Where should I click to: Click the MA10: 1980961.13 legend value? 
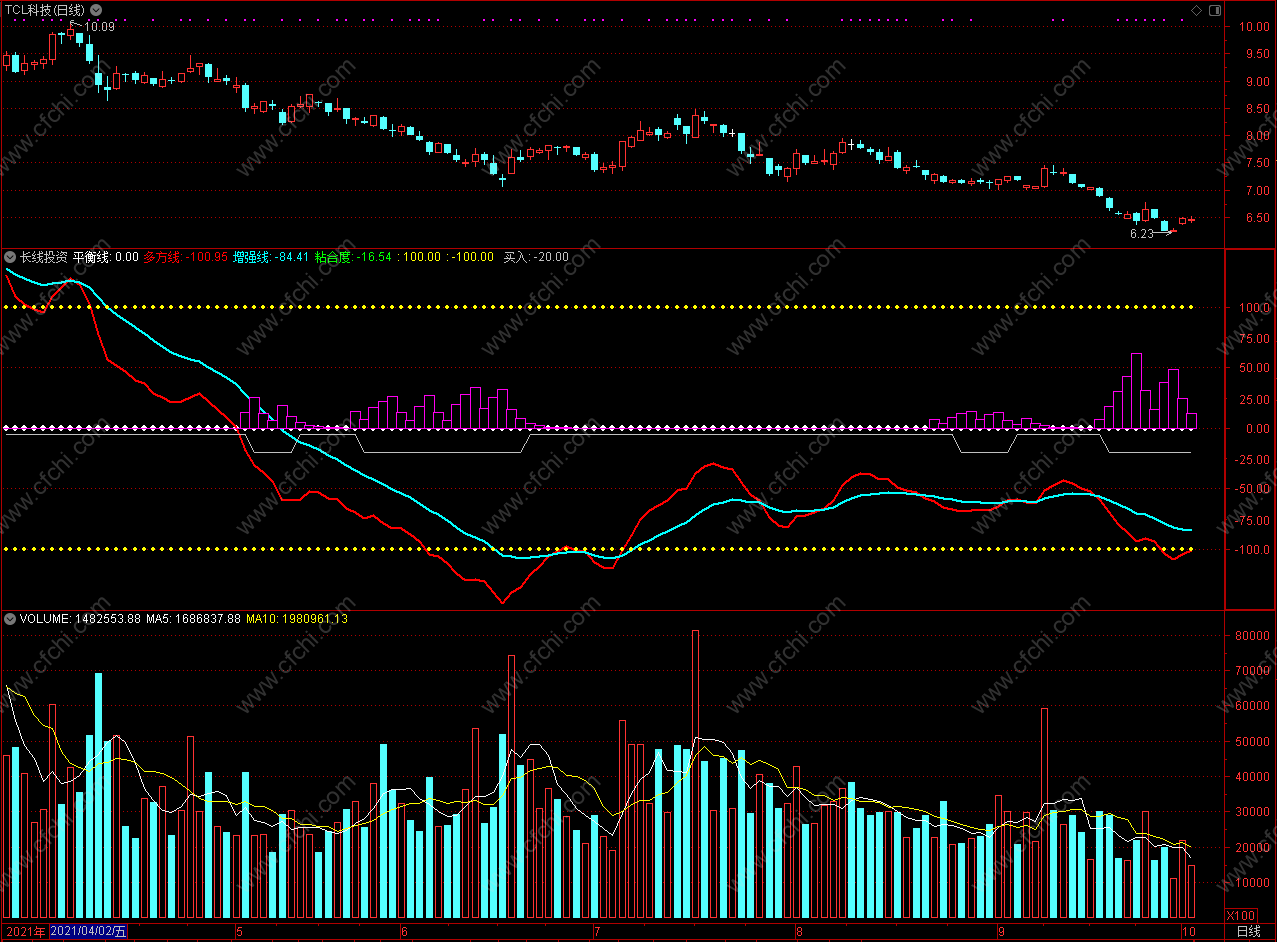pos(297,619)
